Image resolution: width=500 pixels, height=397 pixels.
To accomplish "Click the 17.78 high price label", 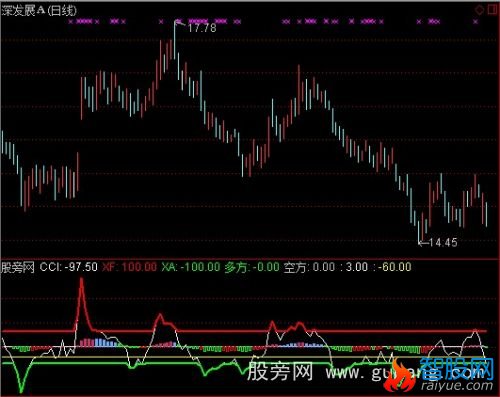I will click(x=202, y=28).
